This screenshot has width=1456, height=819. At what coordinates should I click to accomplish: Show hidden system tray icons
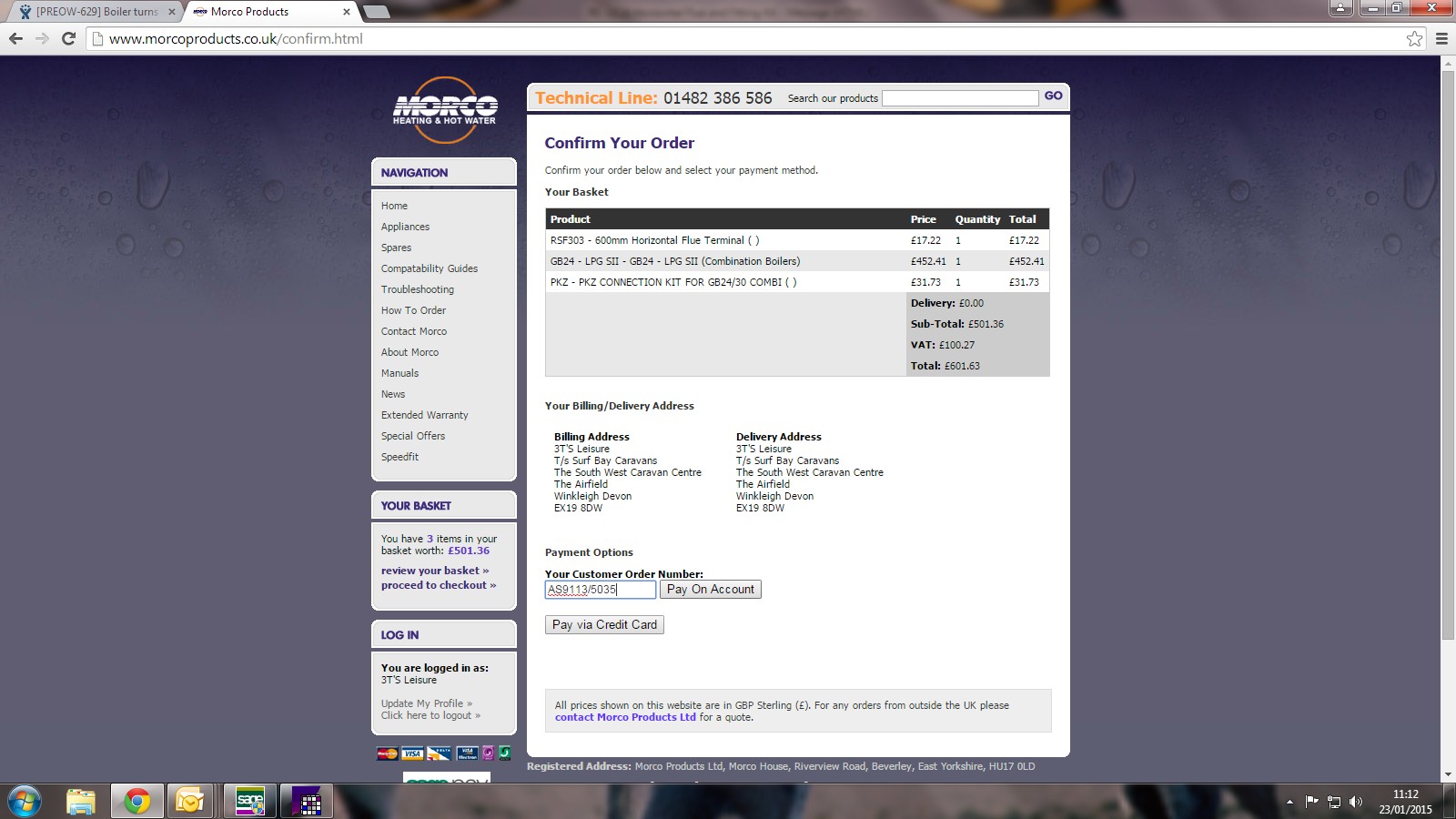(x=1289, y=802)
